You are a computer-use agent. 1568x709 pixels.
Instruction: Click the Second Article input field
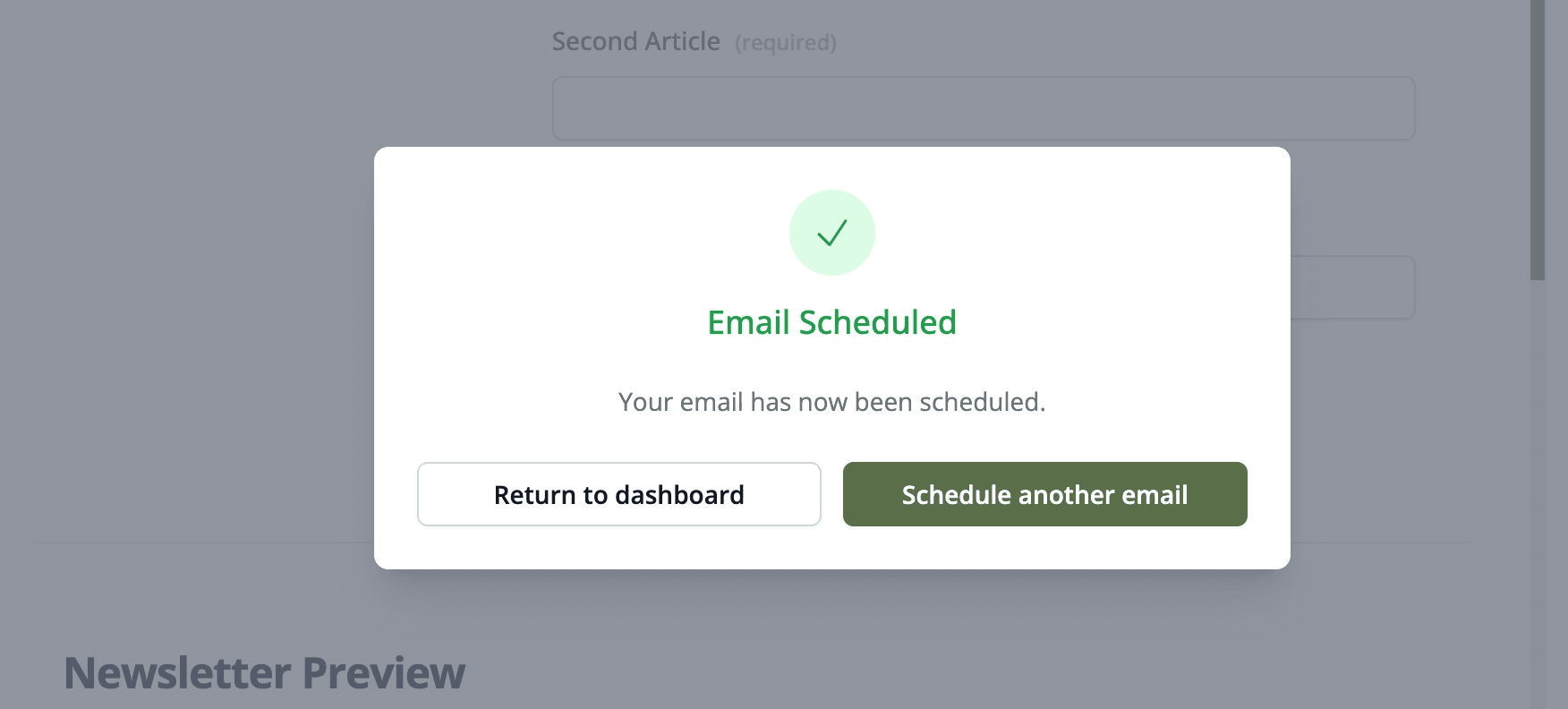pos(982,107)
